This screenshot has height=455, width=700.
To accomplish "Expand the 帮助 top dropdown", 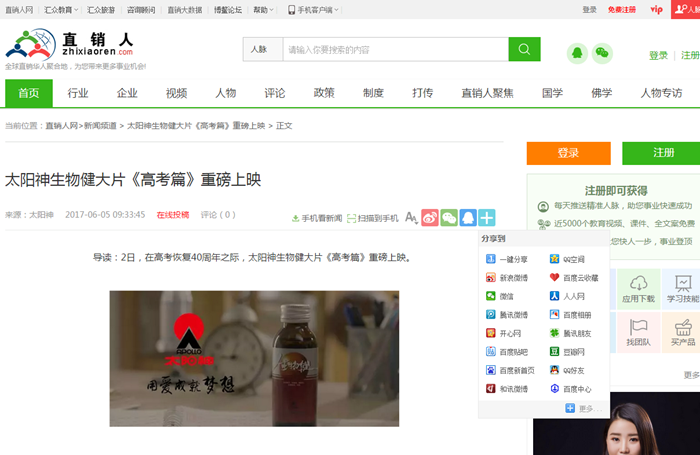I will (x=263, y=10).
